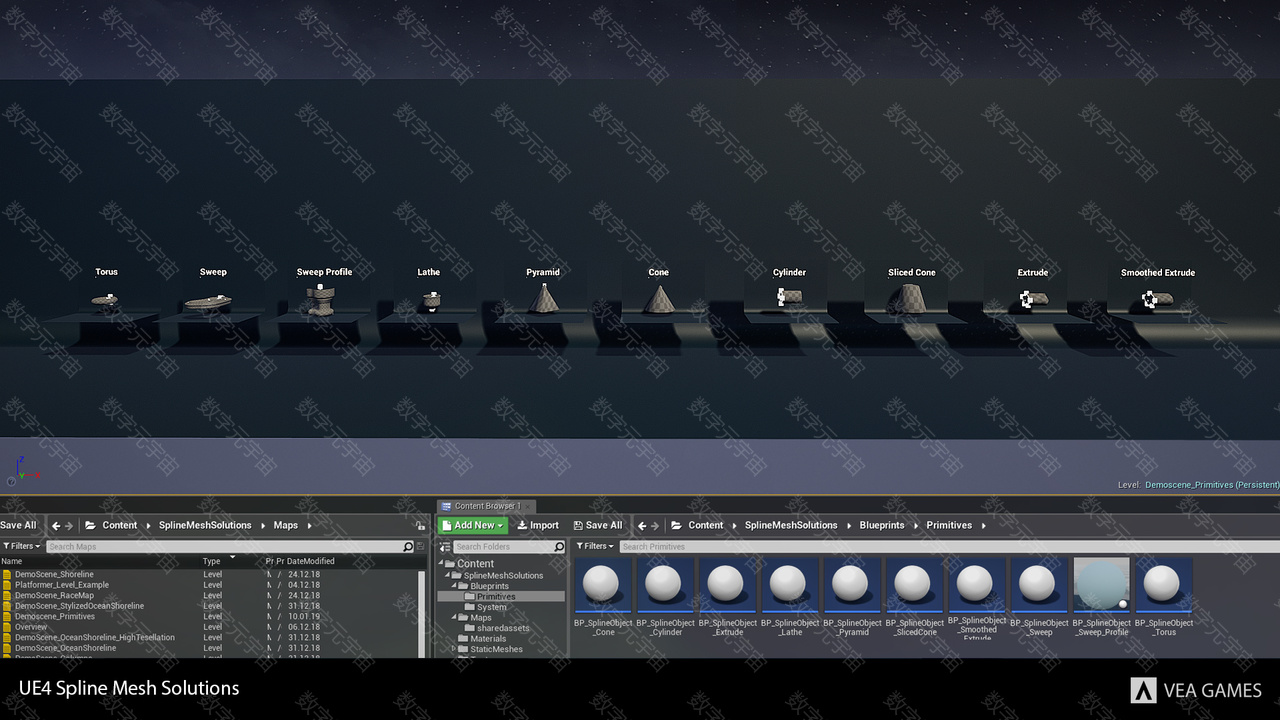The image size is (1280, 720).
Task: Select BP_SplineObject_Torus asset thumbnail
Action: (x=1163, y=585)
